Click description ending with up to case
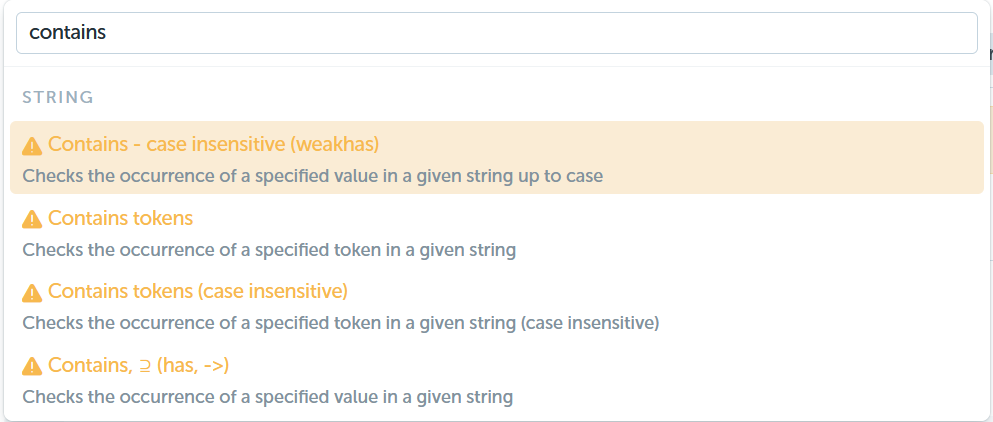This screenshot has height=422, width=993. click(x=312, y=176)
